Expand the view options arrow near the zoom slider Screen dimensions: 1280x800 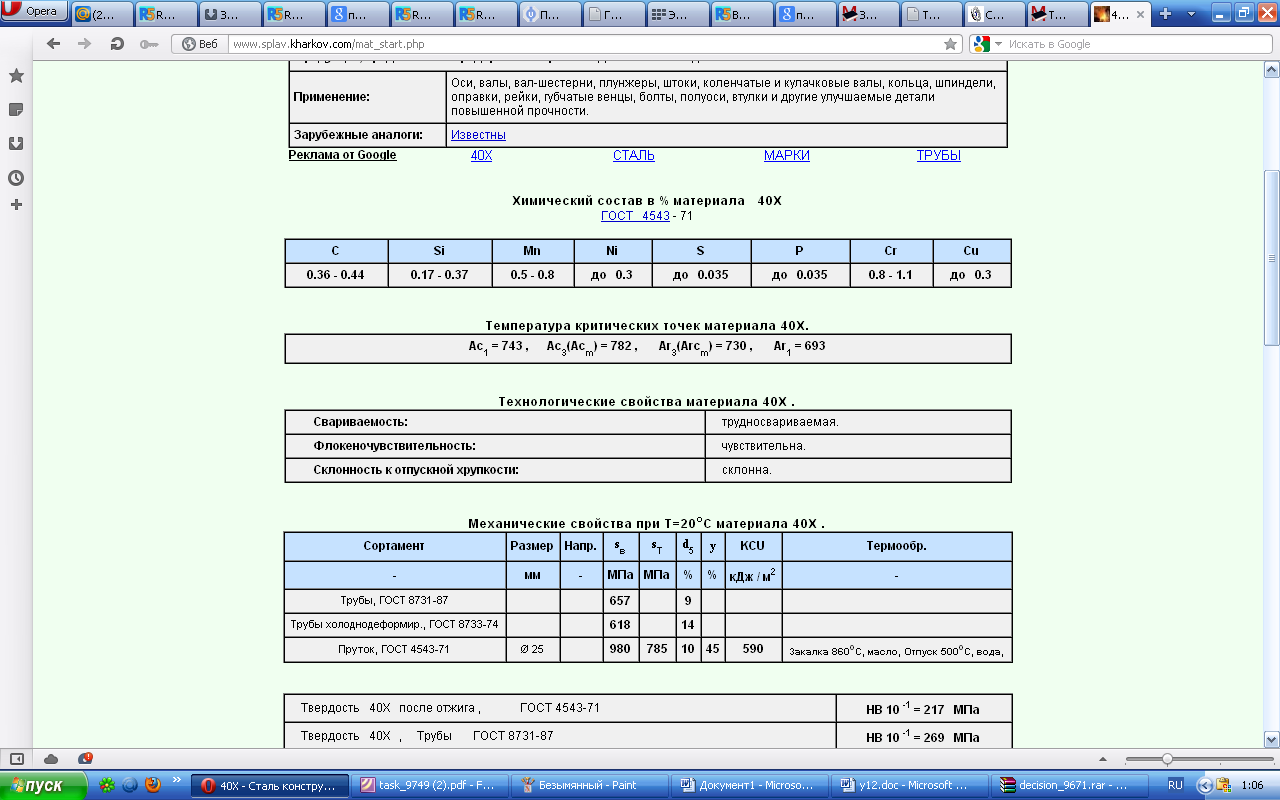tap(1105, 759)
